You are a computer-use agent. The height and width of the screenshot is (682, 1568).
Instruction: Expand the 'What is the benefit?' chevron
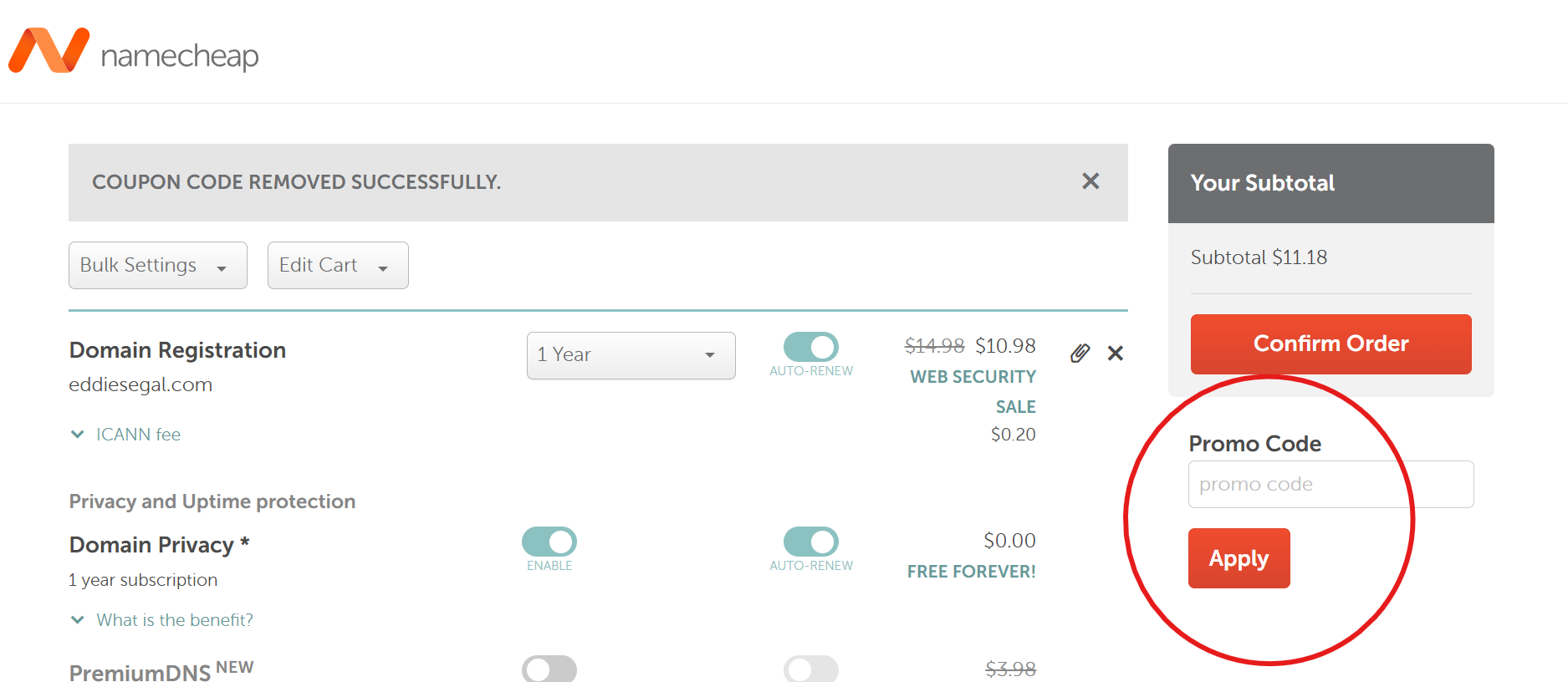click(78, 620)
